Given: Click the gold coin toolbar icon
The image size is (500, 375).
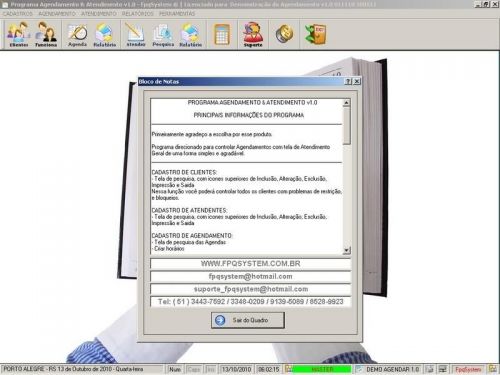Looking at the screenshot, I should (284, 34).
